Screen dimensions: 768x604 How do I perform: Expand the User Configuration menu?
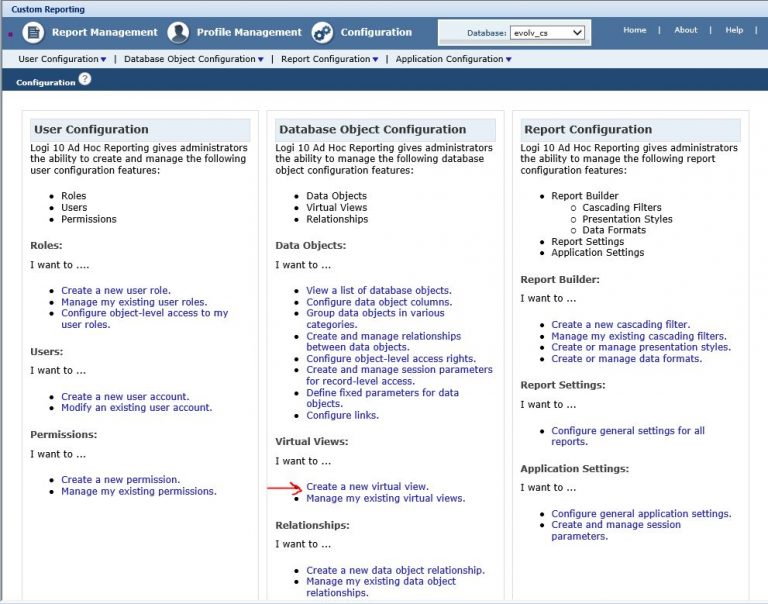62,59
